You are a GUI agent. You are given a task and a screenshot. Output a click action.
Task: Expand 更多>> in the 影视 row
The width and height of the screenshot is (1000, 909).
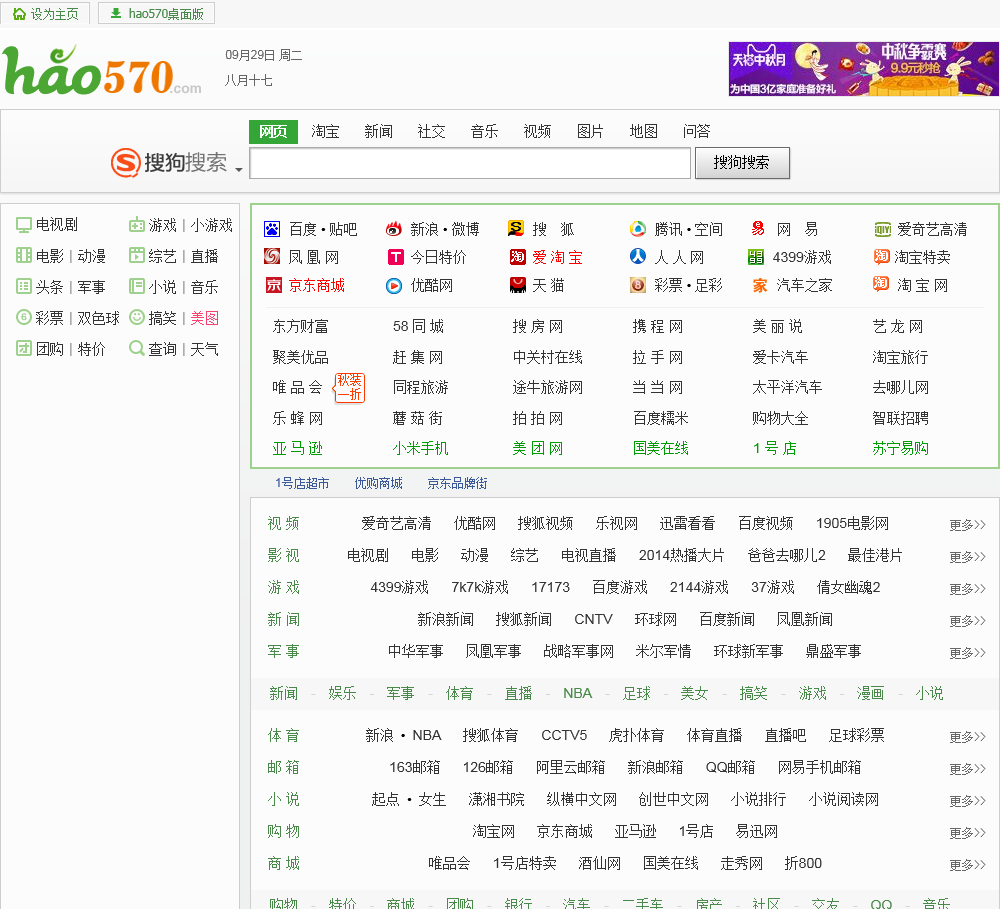pos(967,557)
